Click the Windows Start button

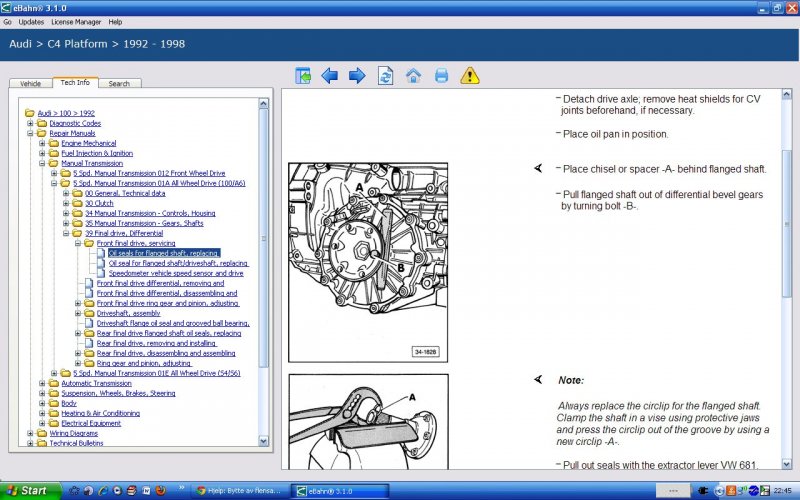[x=28, y=491]
